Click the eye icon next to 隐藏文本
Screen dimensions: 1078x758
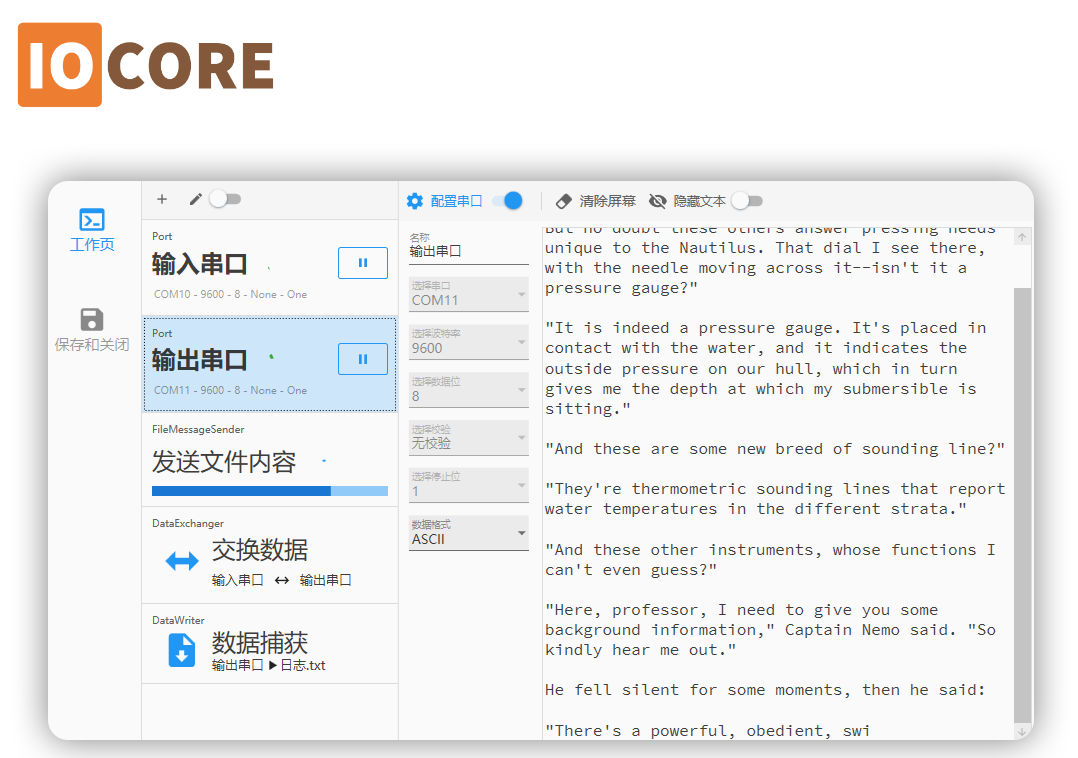(657, 200)
